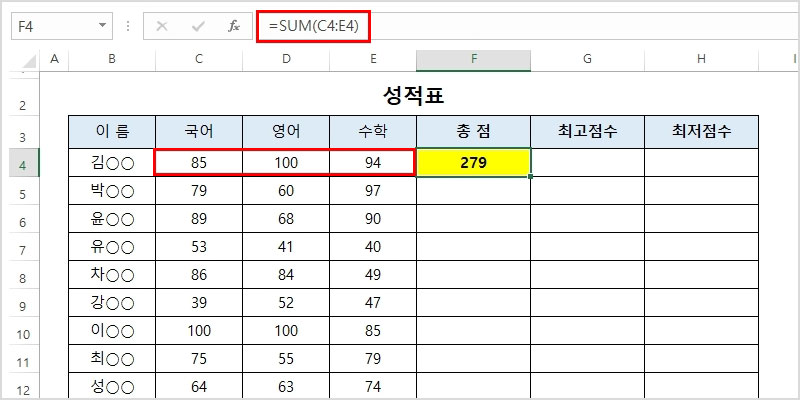Screen dimensions: 800x400
Task: Click 수학 score 85 for 이○○
Action: (373, 331)
